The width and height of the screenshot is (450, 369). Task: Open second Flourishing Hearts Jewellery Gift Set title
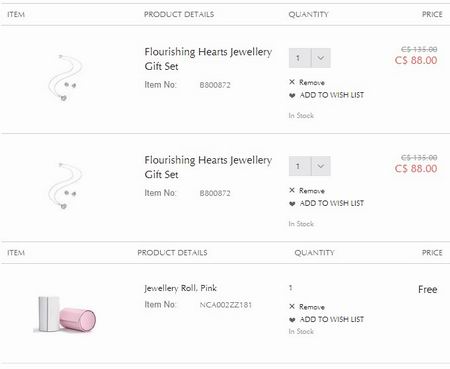[208, 167]
